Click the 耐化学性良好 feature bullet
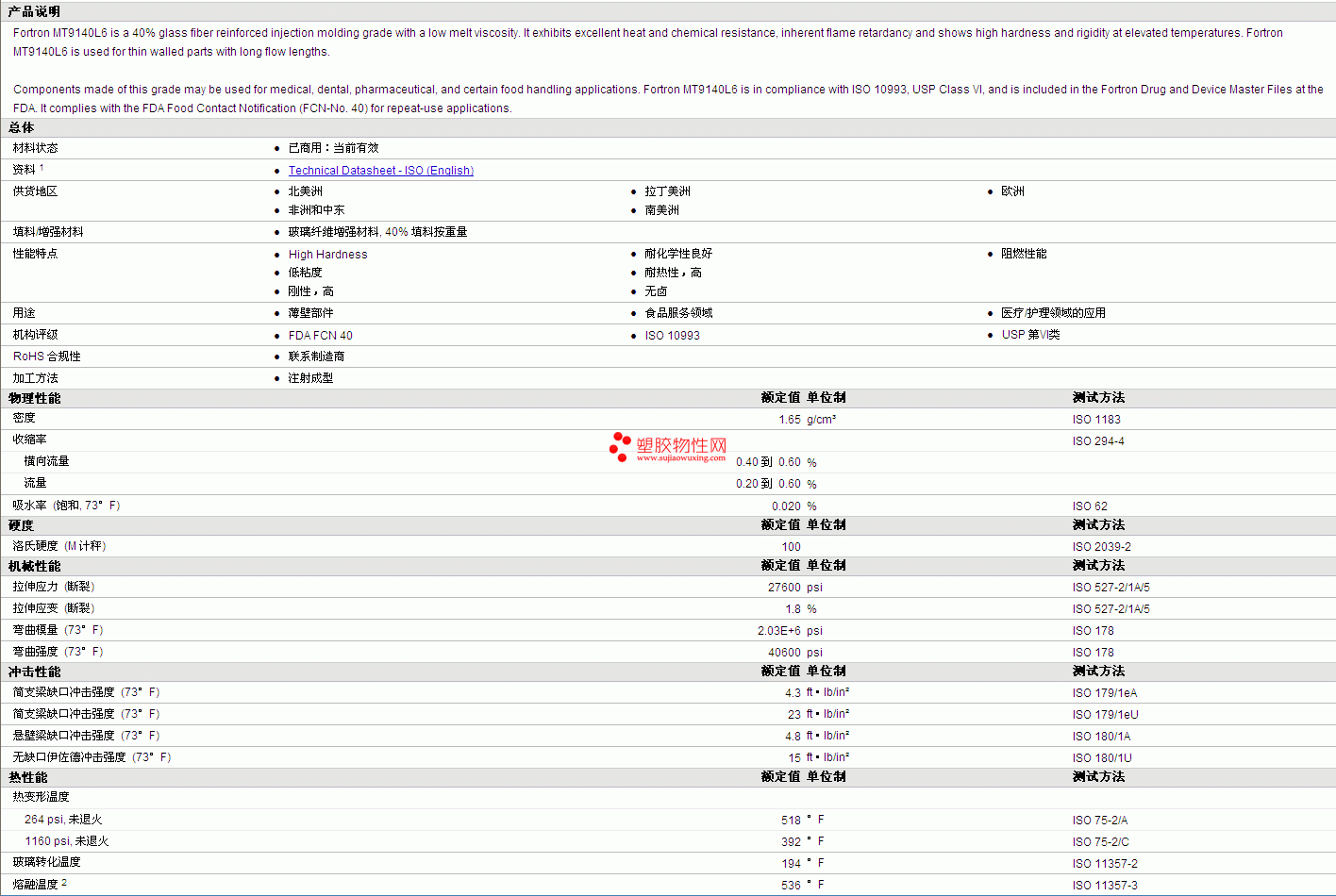The image size is (1336, 896). click(678, 254)
